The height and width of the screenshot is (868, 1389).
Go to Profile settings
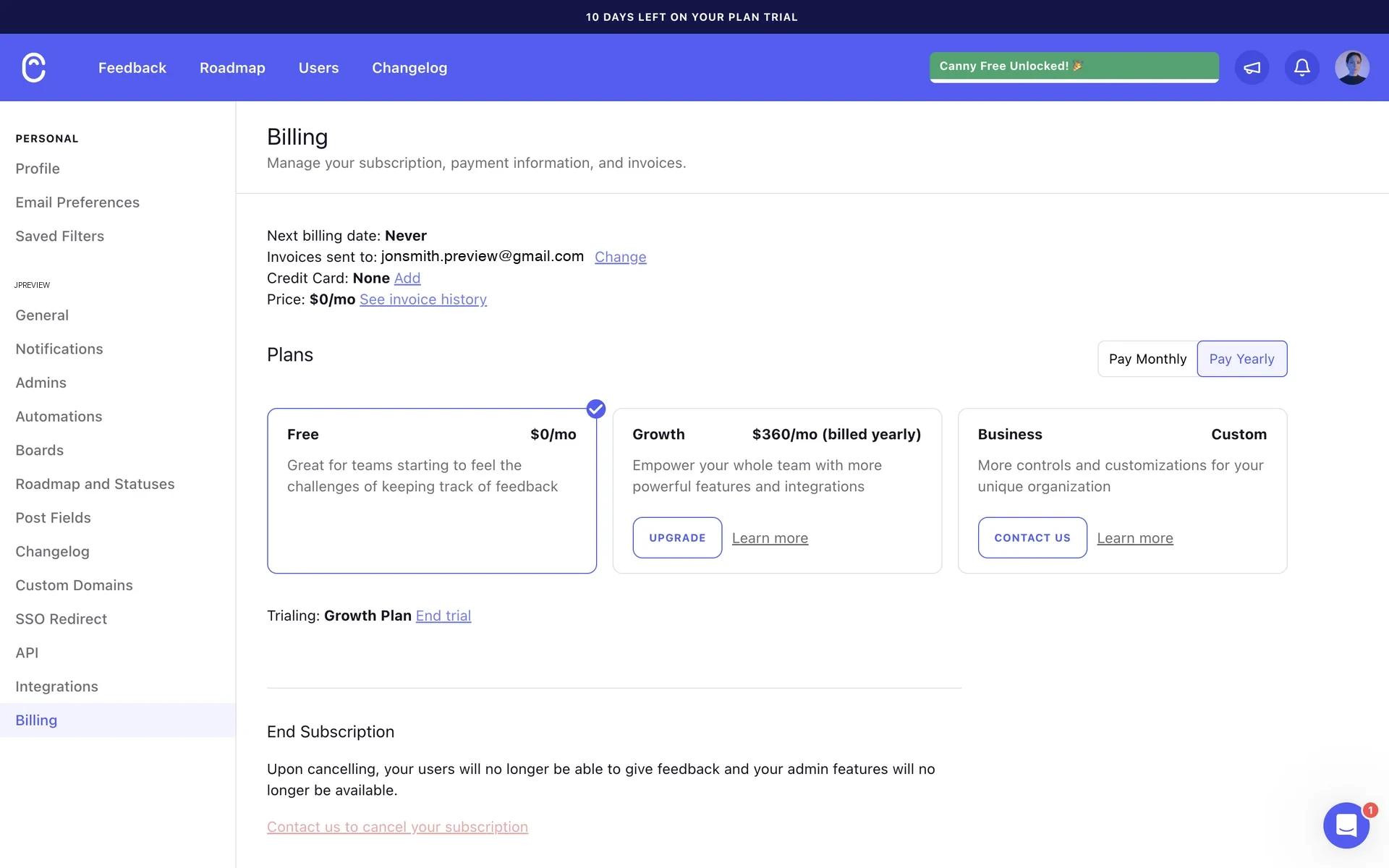coord(38,169)
